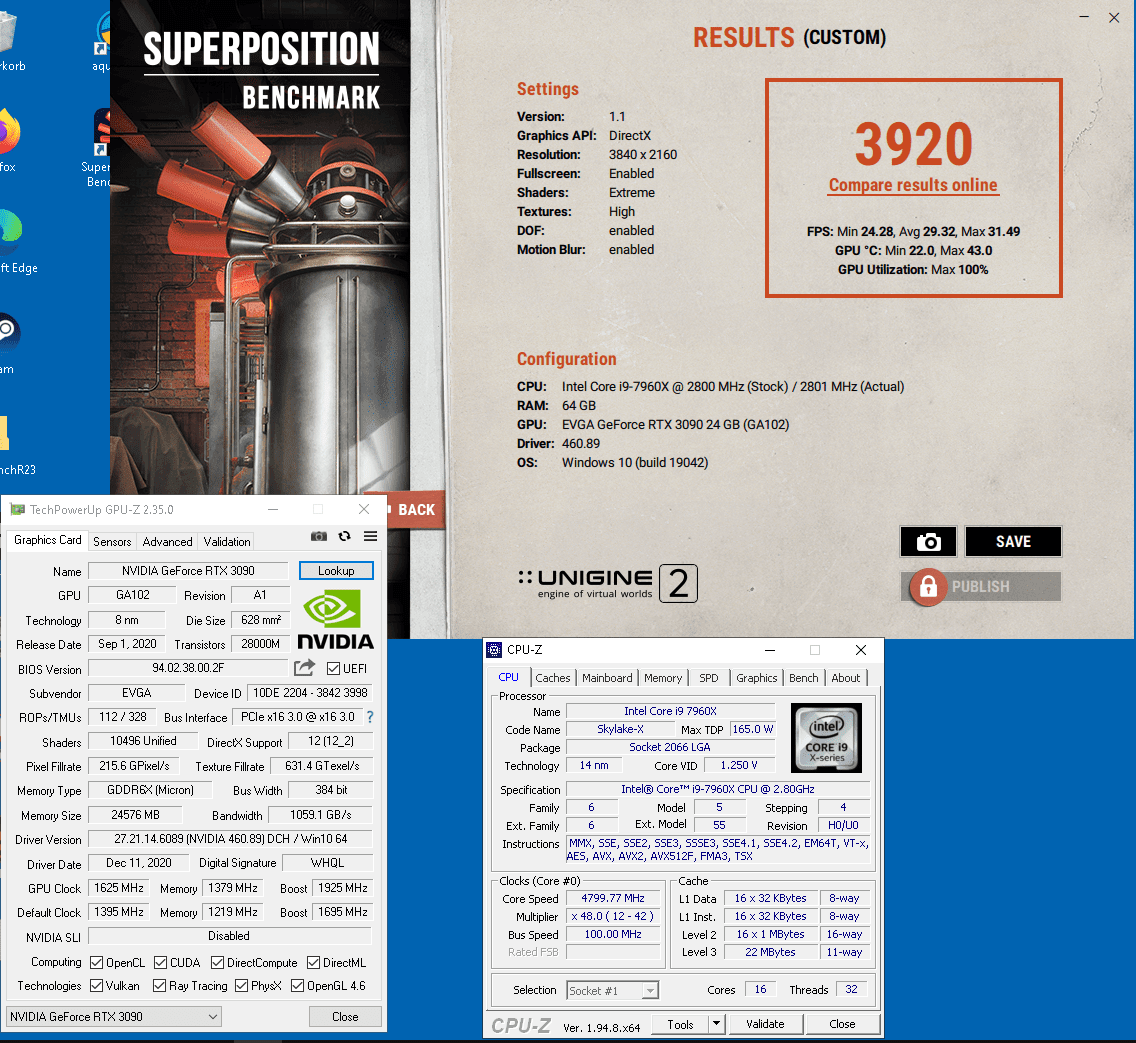Switch to the Advanced tab in GPU-Z
The image size is (1136, 1043).
pos(167,542)
